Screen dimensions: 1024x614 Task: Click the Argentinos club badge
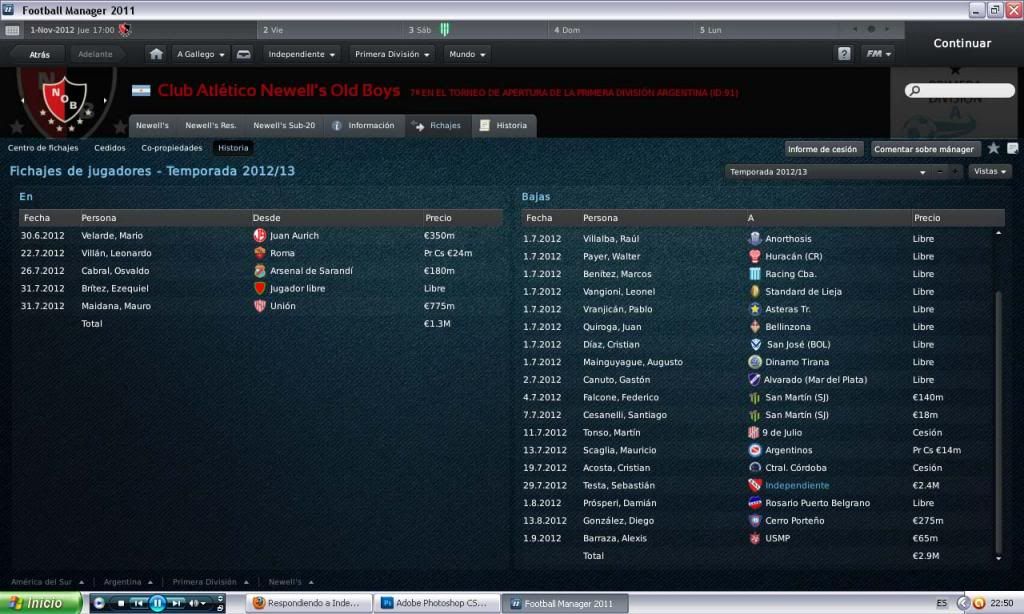tap(754, 451)
